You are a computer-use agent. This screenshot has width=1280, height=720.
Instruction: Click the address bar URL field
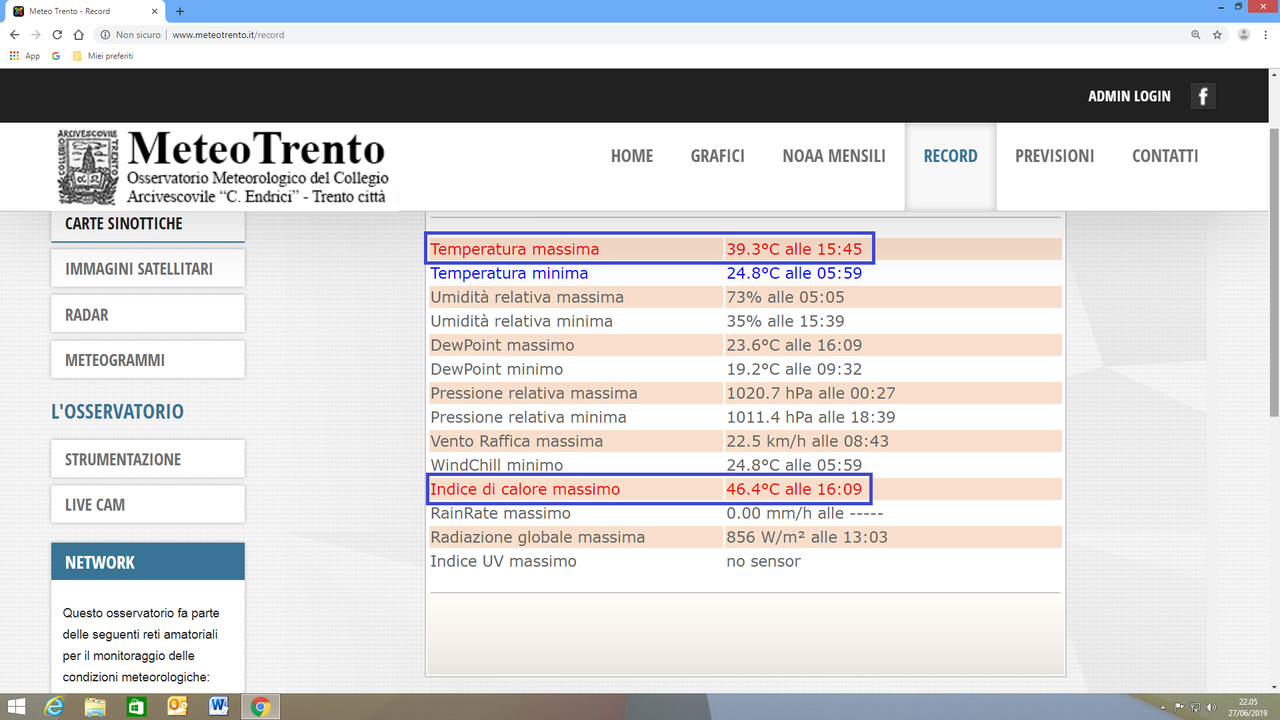pyautogui.click(x=640, y=34)
